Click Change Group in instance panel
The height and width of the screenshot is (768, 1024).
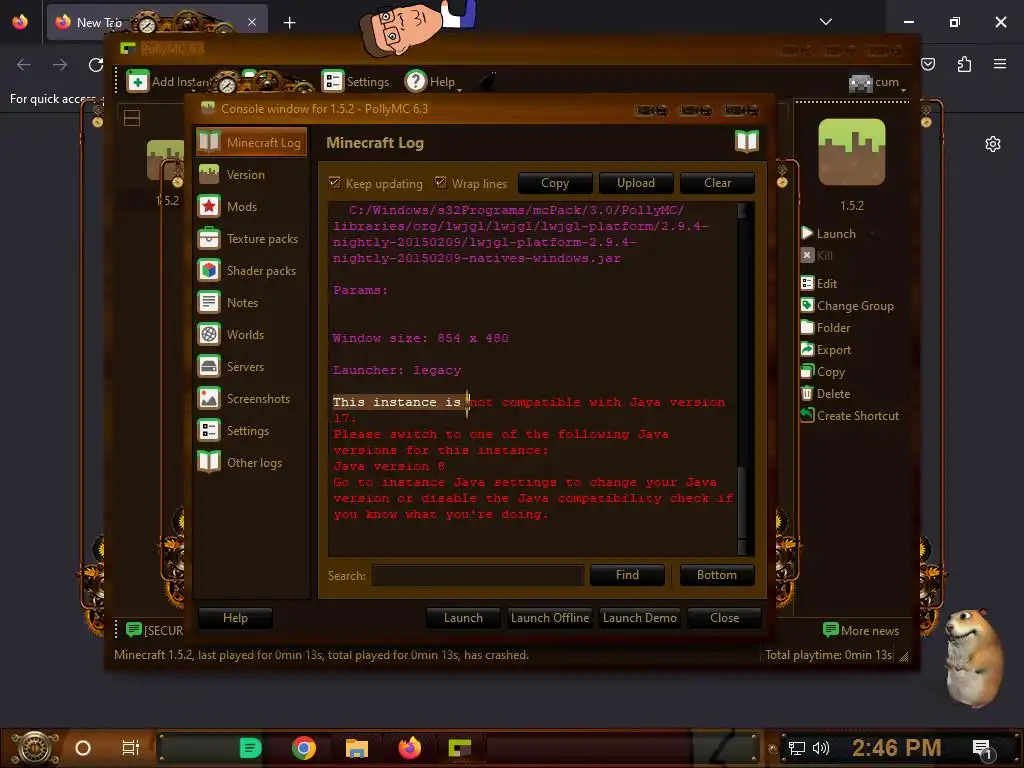(847, 306)
